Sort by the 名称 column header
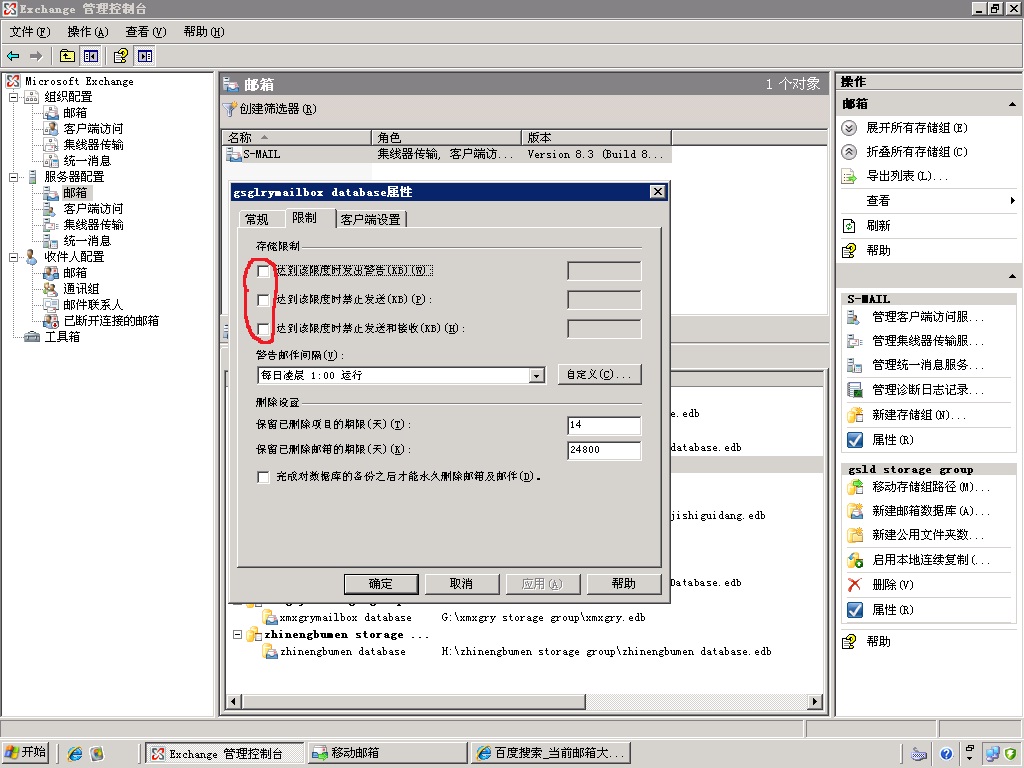 point(296,138)
